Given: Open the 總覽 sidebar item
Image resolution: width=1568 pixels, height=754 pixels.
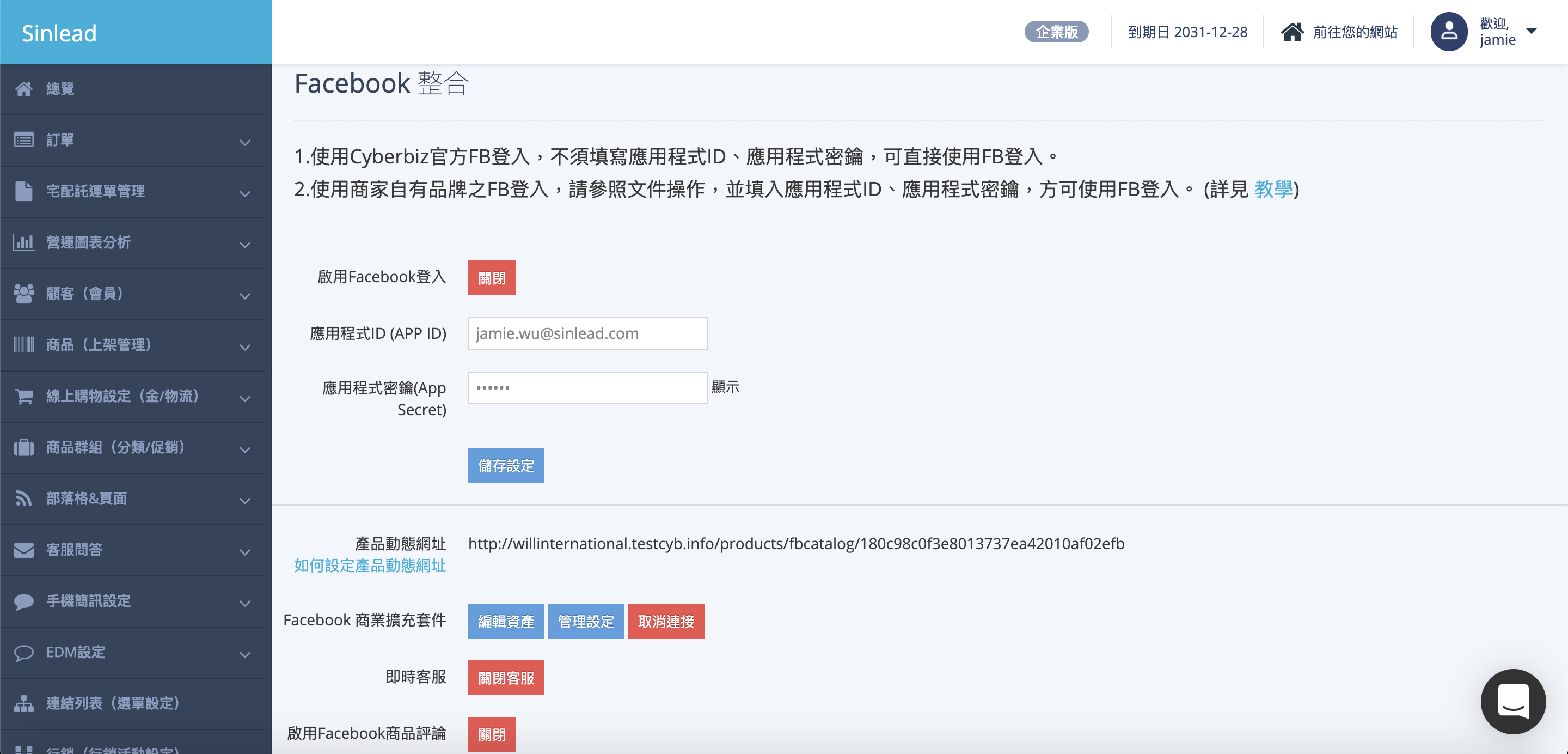Looking at the screenshot, I should tap(133, 89).
